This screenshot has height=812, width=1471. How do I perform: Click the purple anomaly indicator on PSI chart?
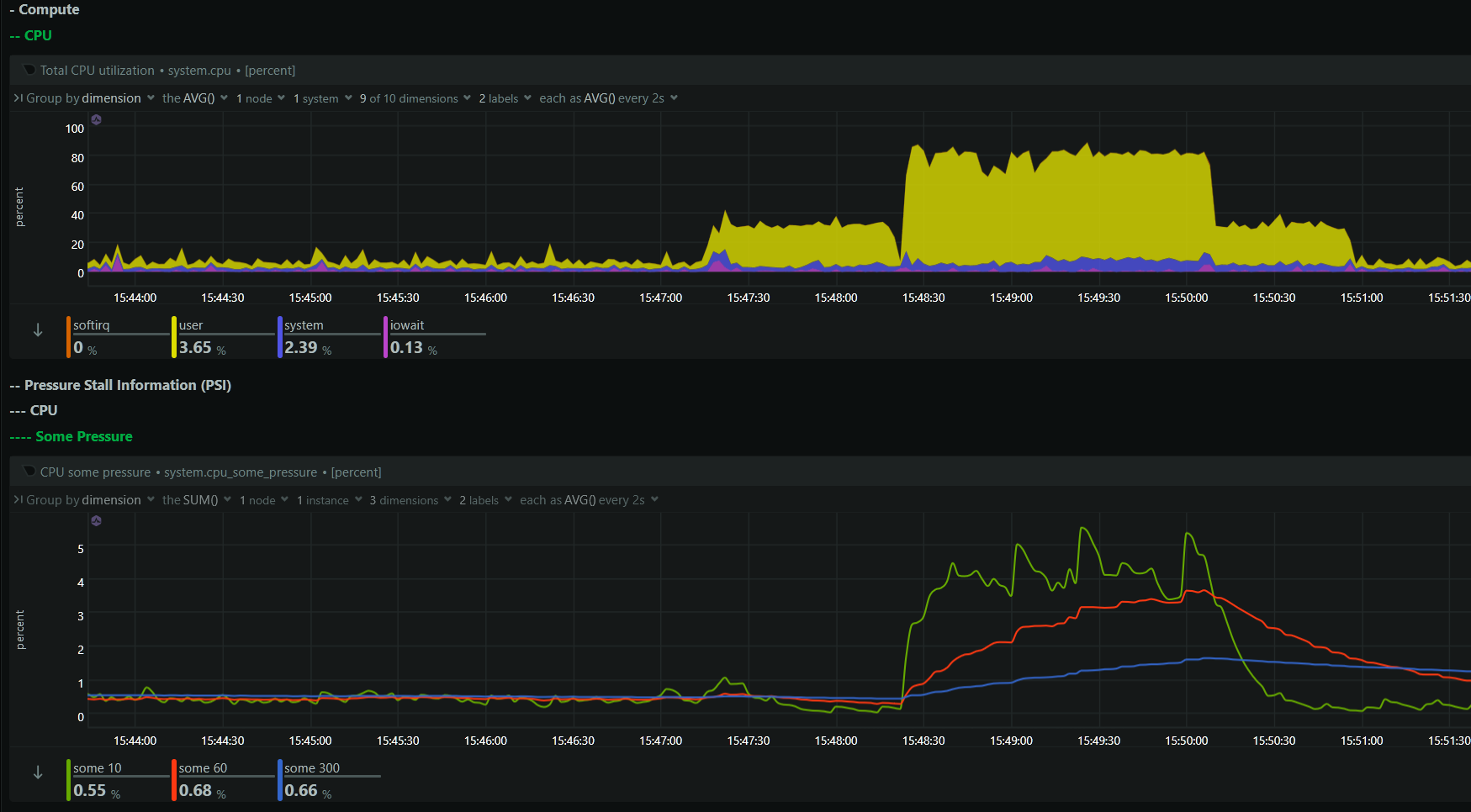point(97,520)
